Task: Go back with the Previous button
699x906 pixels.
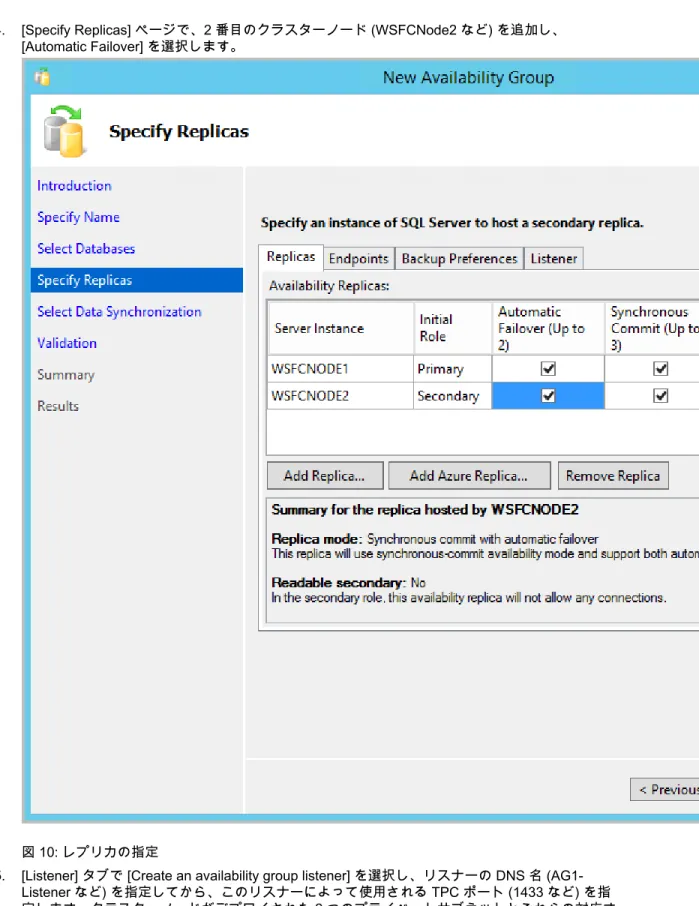Action: click(665, 789)
